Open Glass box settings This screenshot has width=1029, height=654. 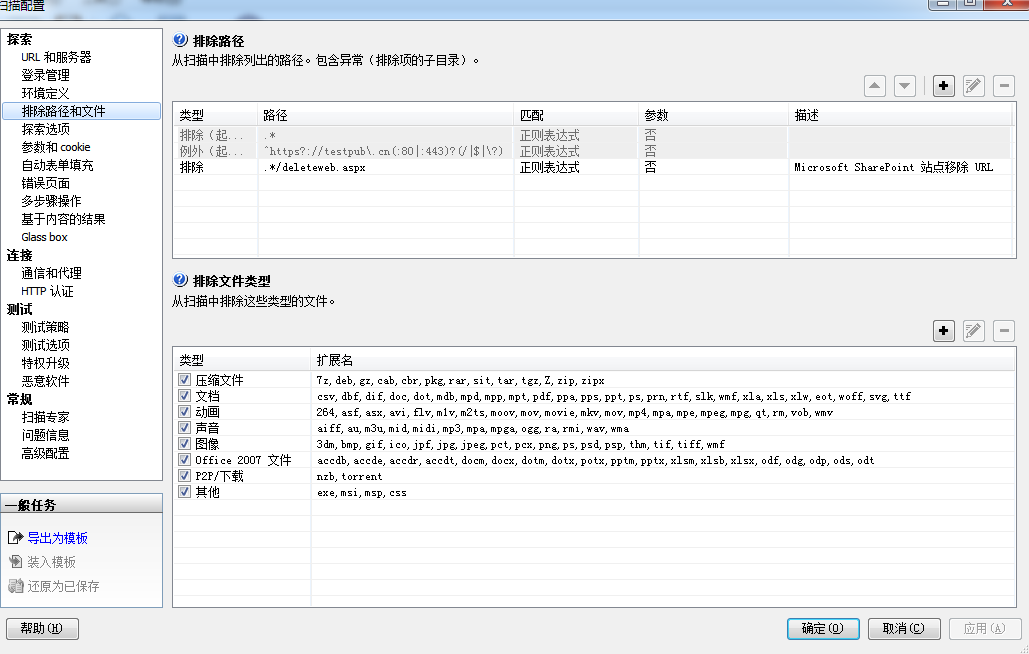click(45, 237)
